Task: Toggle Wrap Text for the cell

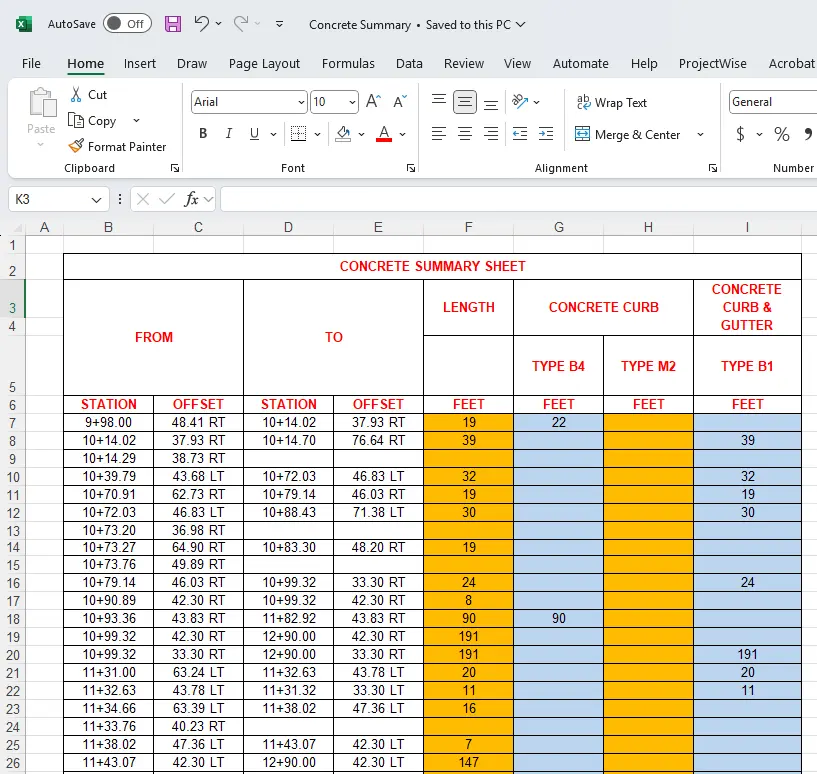Action: point(611,102)
